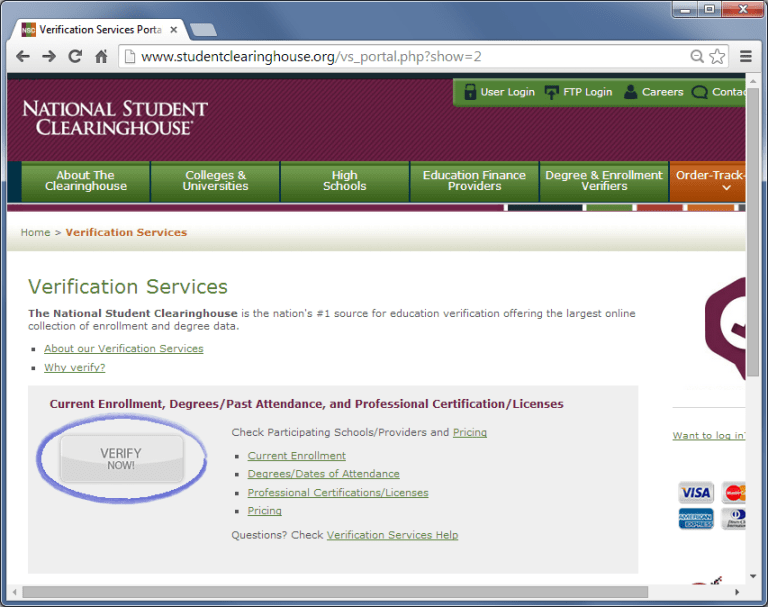Open About The Clearinghouse menu

pos(86,181)
